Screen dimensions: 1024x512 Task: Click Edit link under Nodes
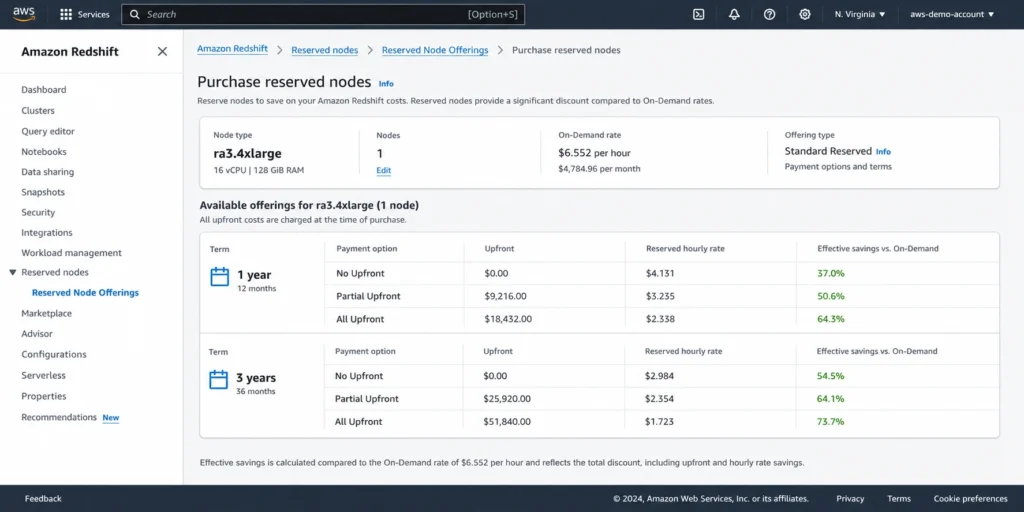[x=383, y=170]
